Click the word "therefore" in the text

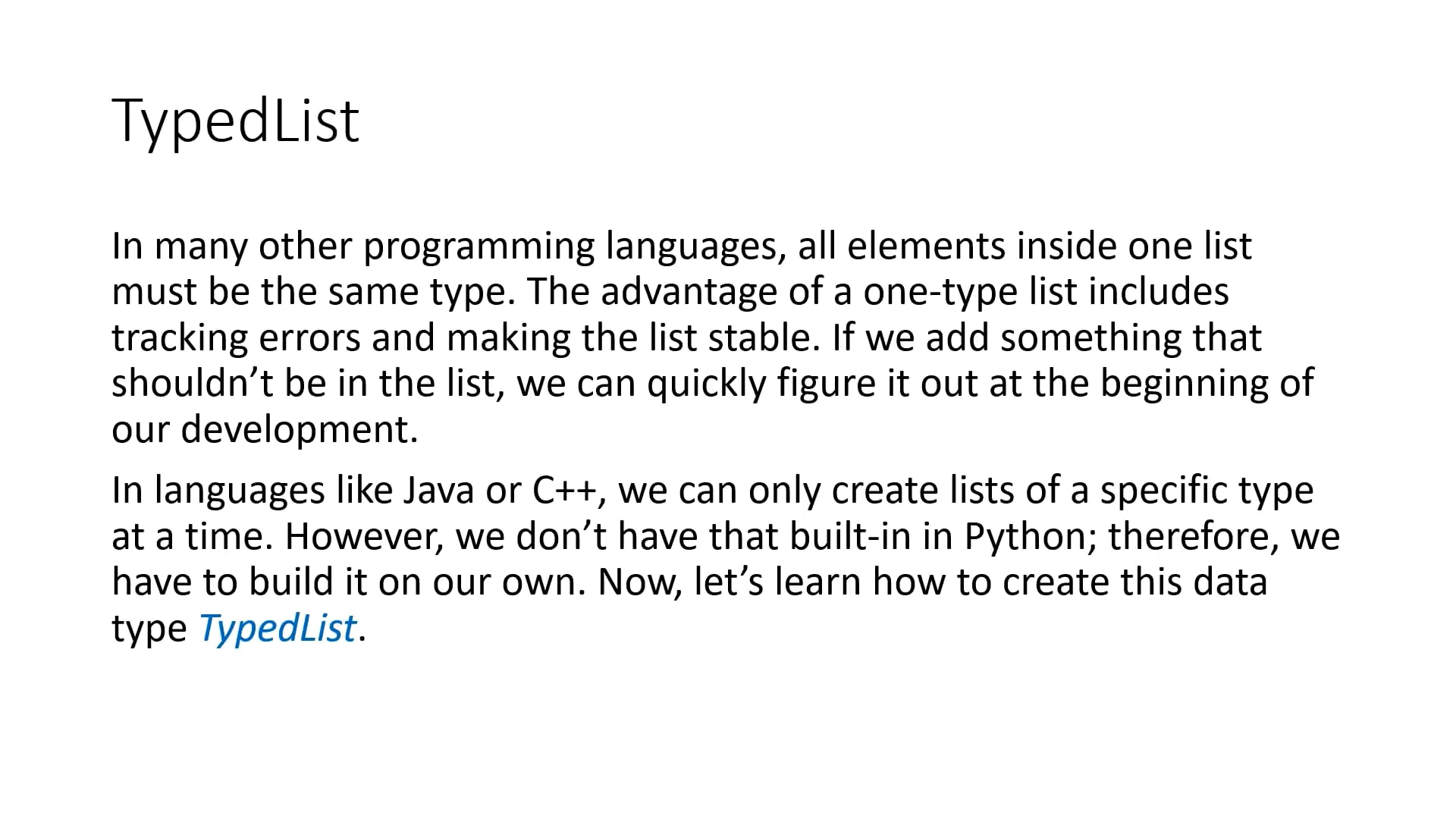pyautogui.click(x=1194, y=537)
